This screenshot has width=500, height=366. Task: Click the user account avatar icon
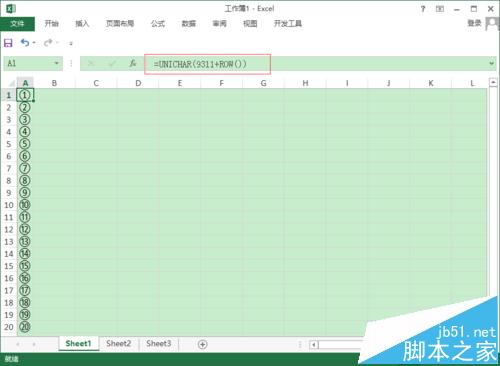(492, 24)
